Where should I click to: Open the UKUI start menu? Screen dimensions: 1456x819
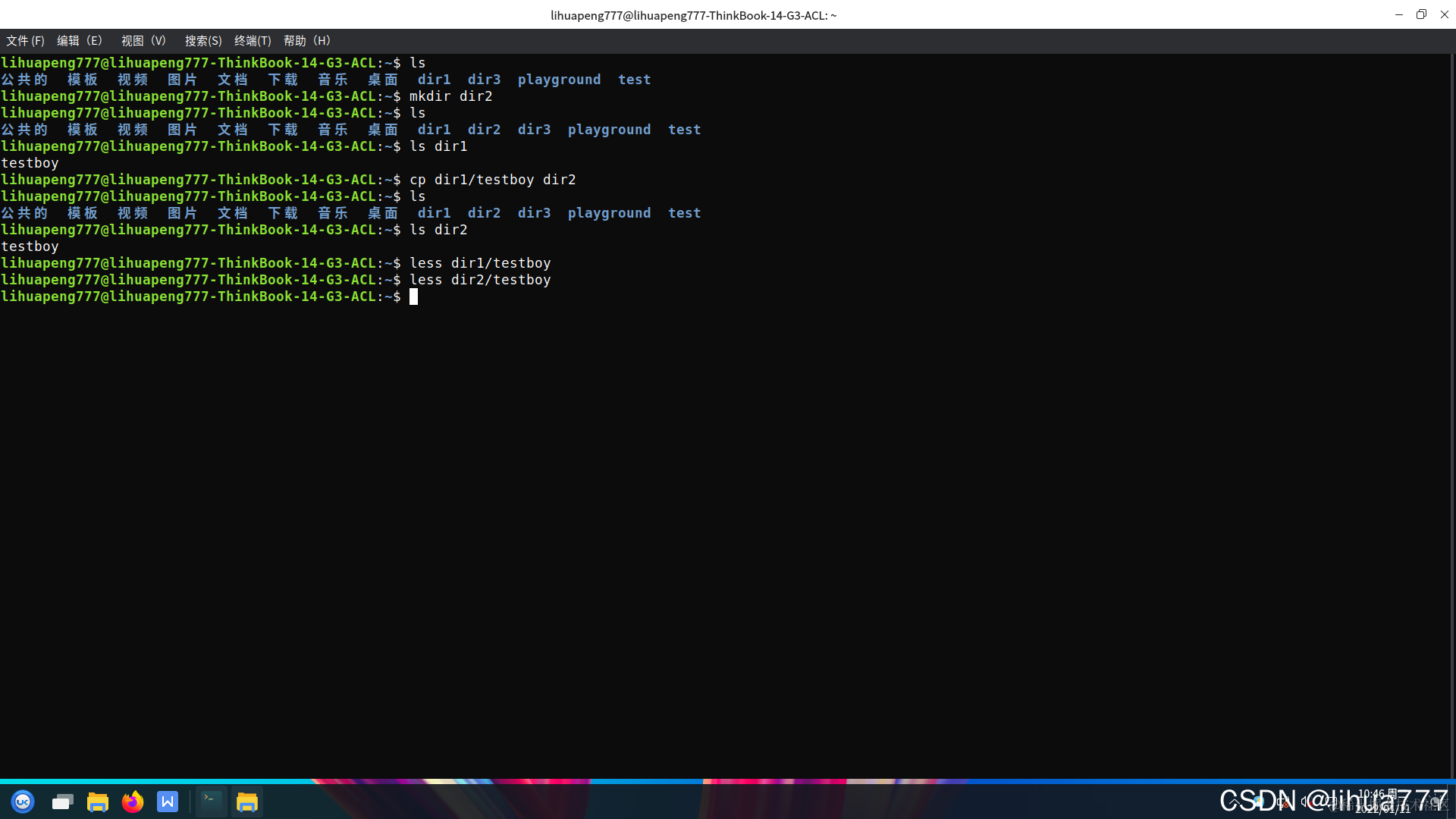pyautogui.click(x=23, y=802)
